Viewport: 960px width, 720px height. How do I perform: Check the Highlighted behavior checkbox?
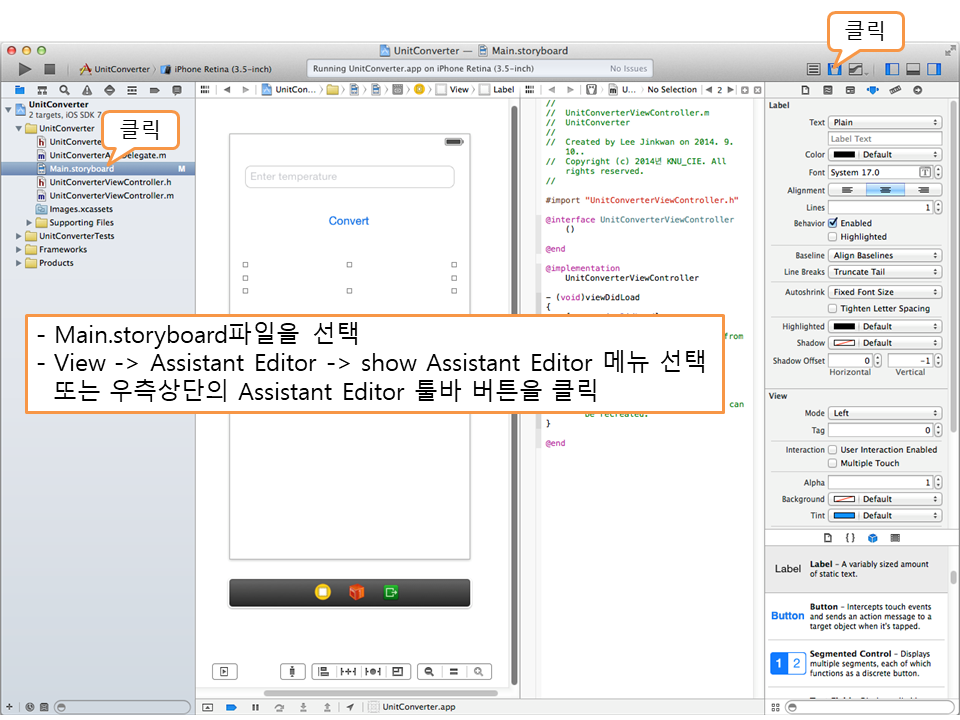click(832, 237)
